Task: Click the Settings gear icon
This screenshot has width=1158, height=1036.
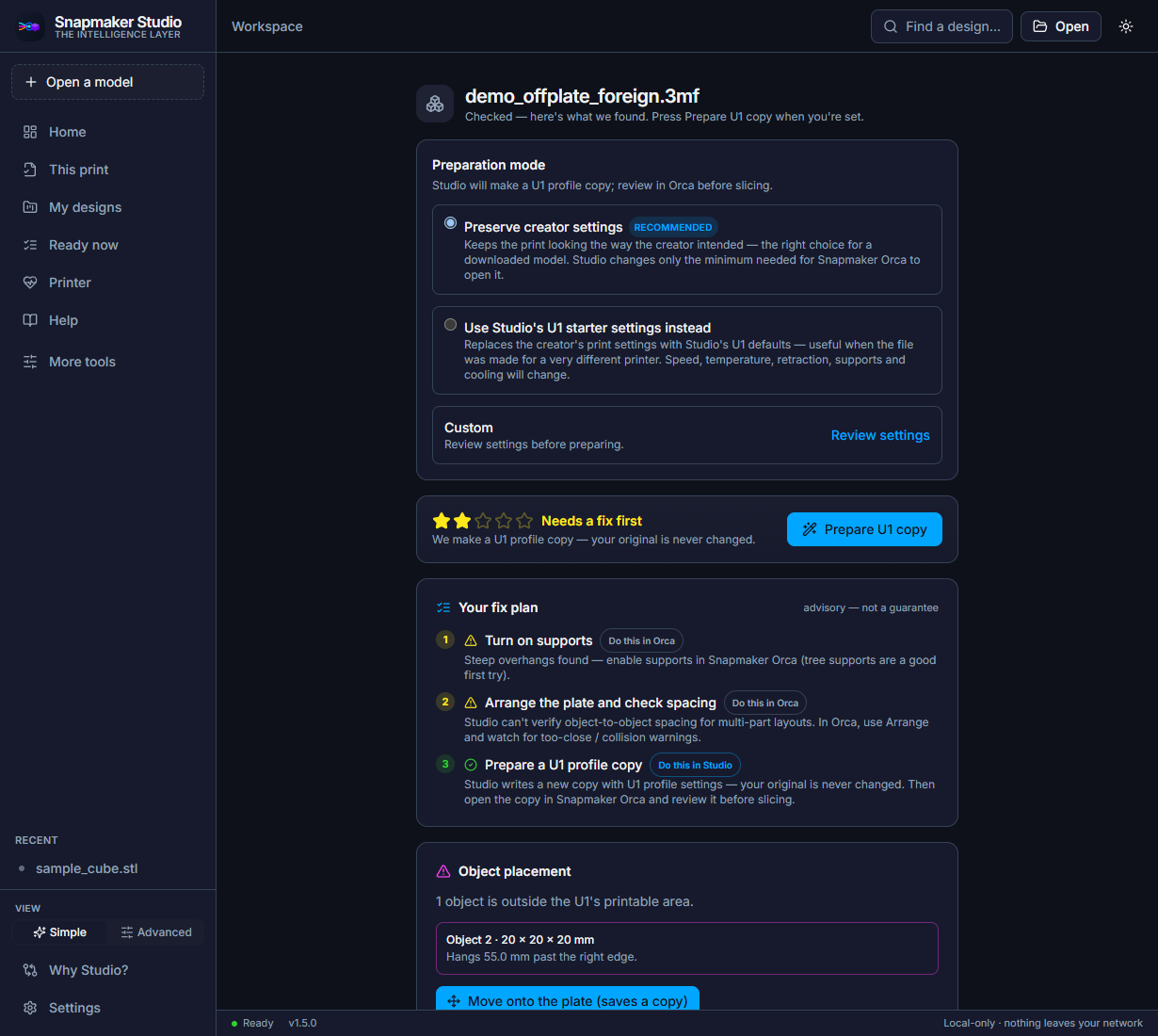Action: click(30, 1008)
